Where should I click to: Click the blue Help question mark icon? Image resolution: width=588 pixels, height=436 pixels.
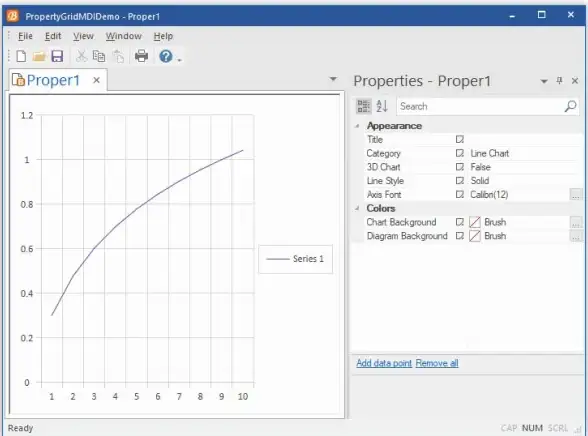(166, 57)
